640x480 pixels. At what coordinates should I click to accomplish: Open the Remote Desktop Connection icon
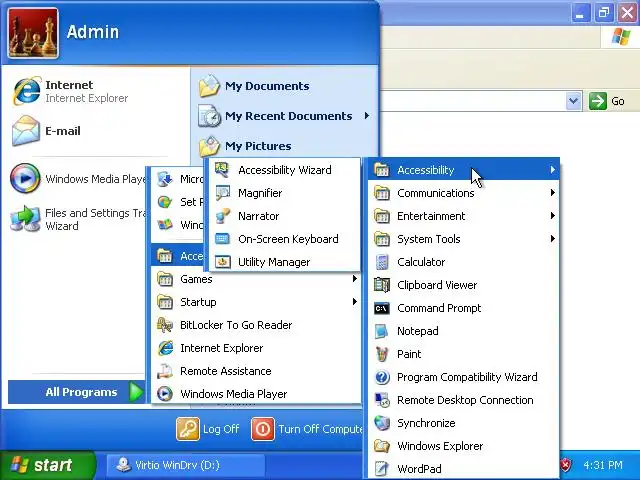pyautogui.click(x=382, y=400)
